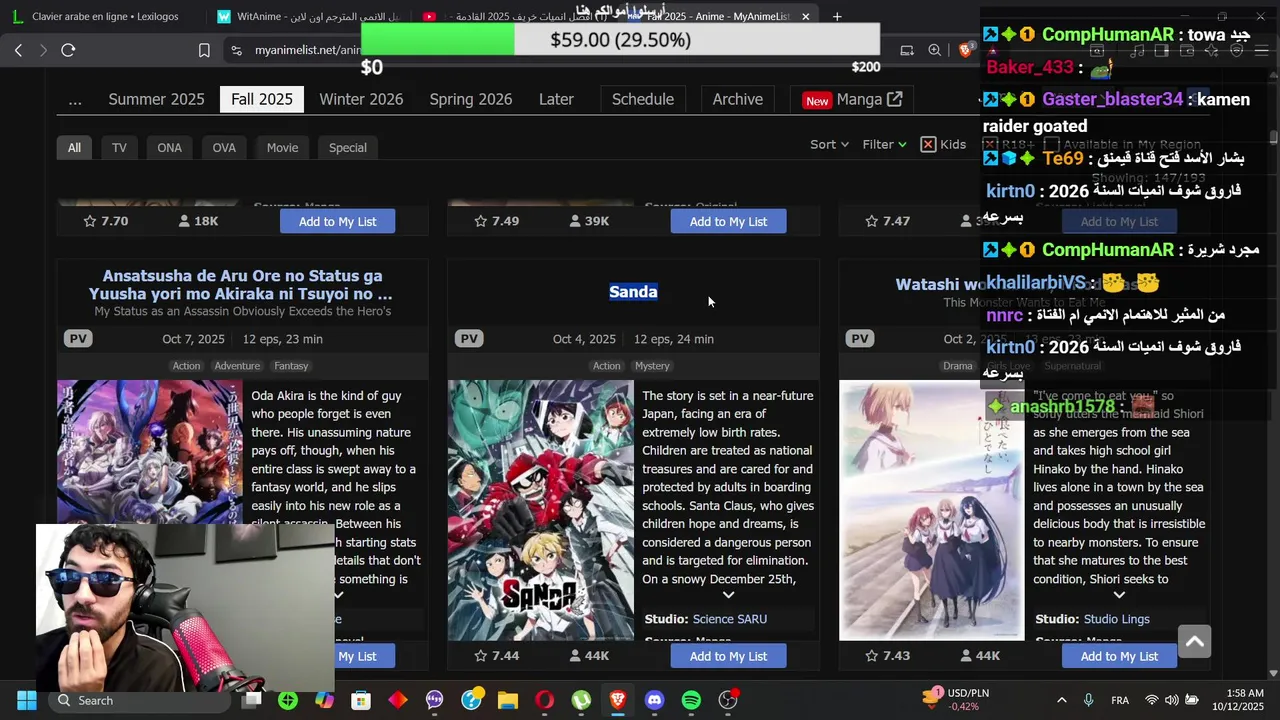Viewport: 1280px width, 720px height.
Task: Open the Studio Lings studio link
Action: tap(1117, 619)
